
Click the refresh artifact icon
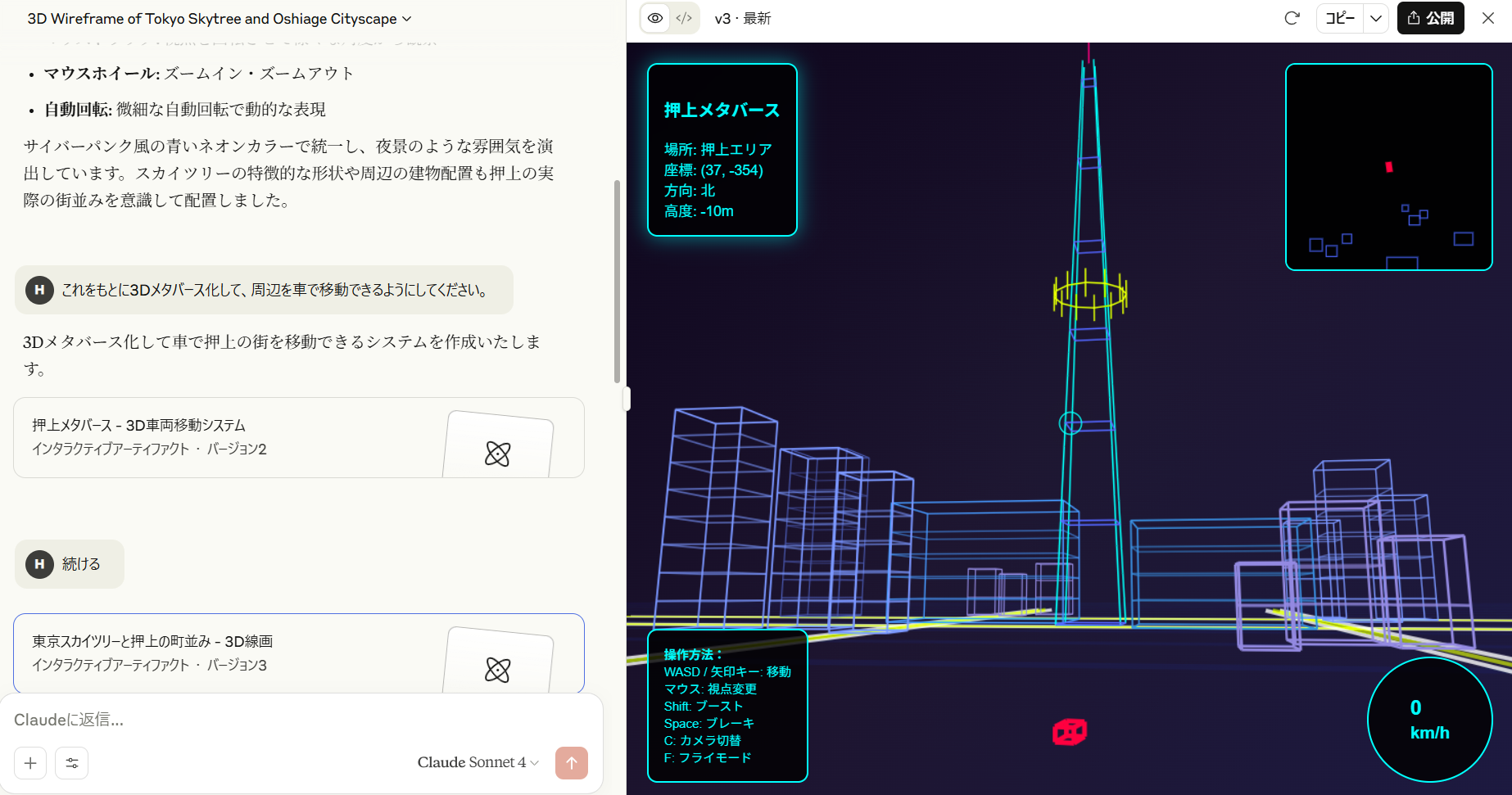[1292, 18]
